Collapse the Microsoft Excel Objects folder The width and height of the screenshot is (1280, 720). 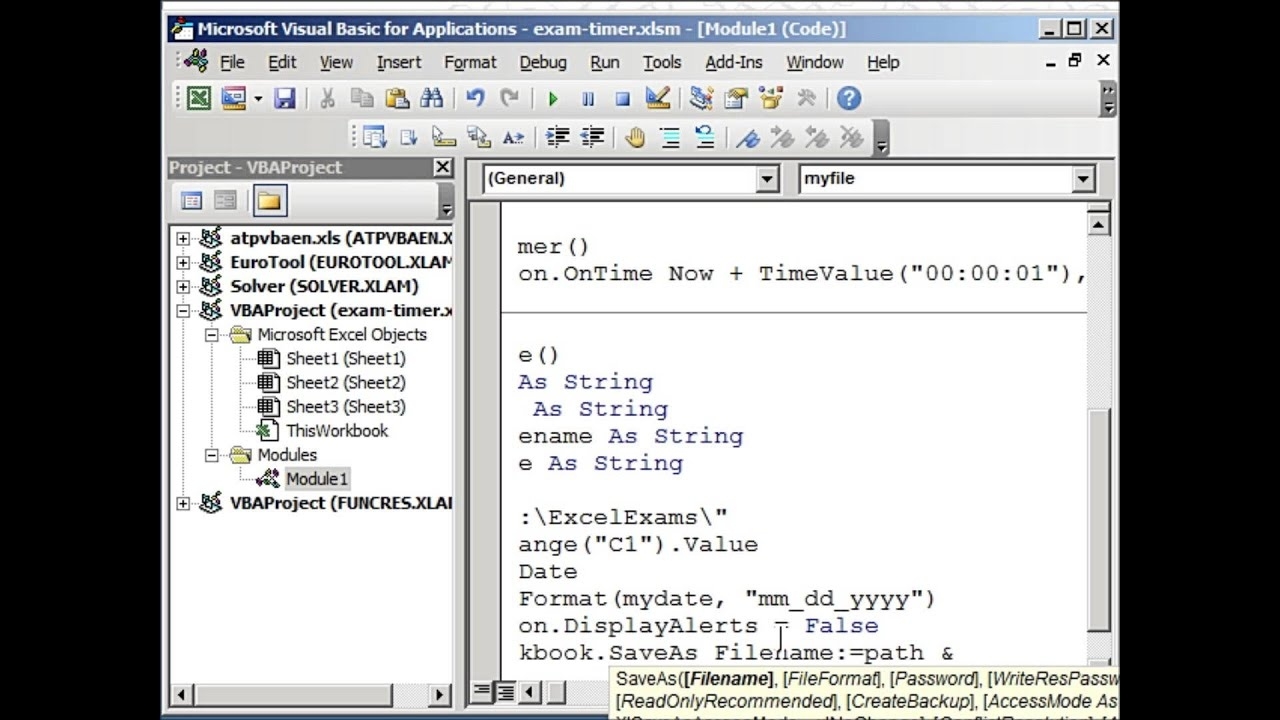click(x=212, y=335)
